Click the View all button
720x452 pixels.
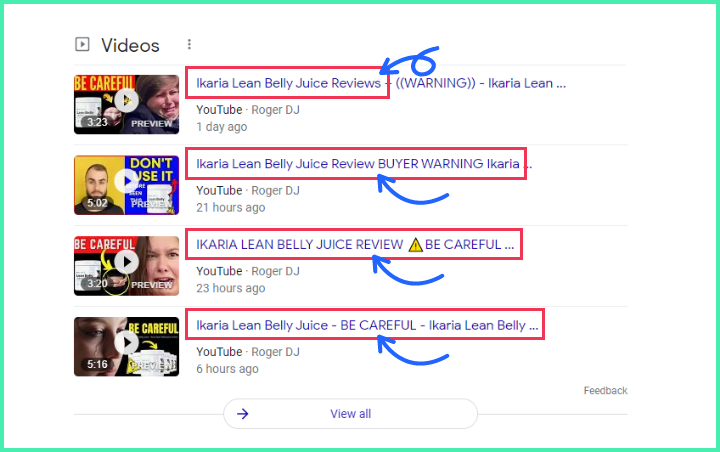pyautogui.click(x=350, y=414)
